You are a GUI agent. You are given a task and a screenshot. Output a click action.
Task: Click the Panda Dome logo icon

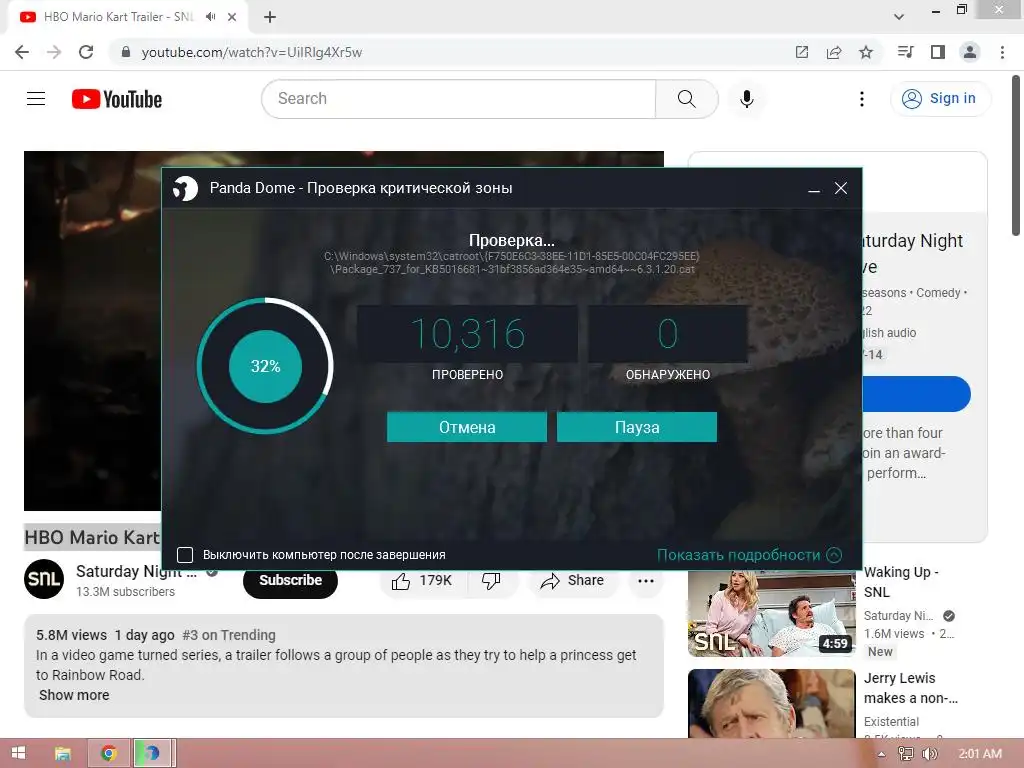(185, 189)
